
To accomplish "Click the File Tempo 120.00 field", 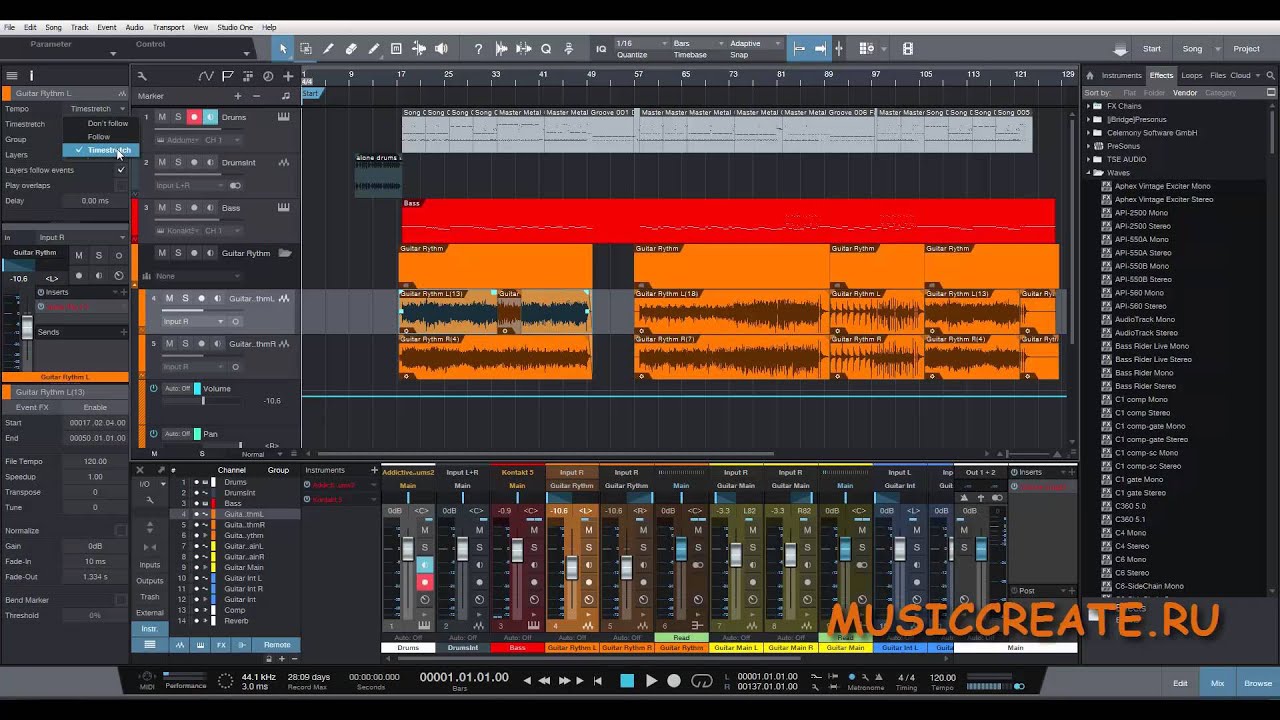I will click(x=95, y=462).
